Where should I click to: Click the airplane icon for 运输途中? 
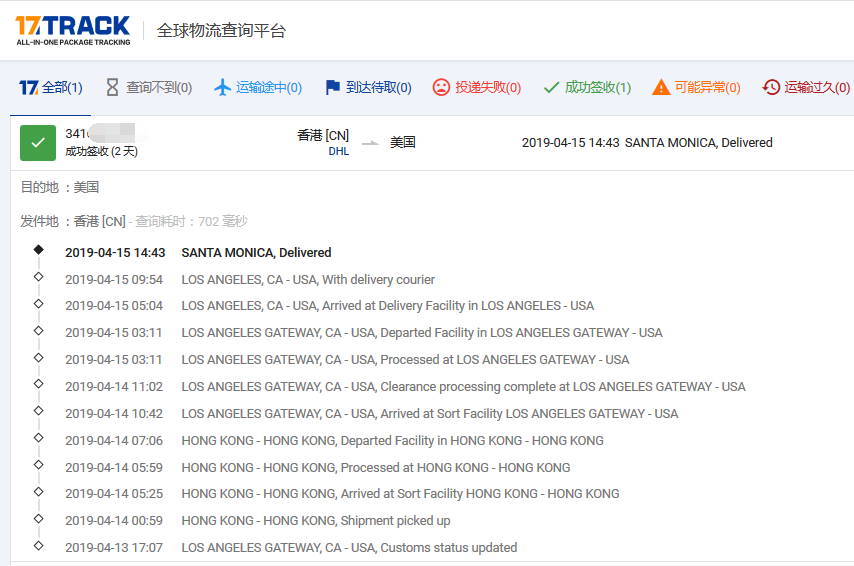(x=223, y=88)
